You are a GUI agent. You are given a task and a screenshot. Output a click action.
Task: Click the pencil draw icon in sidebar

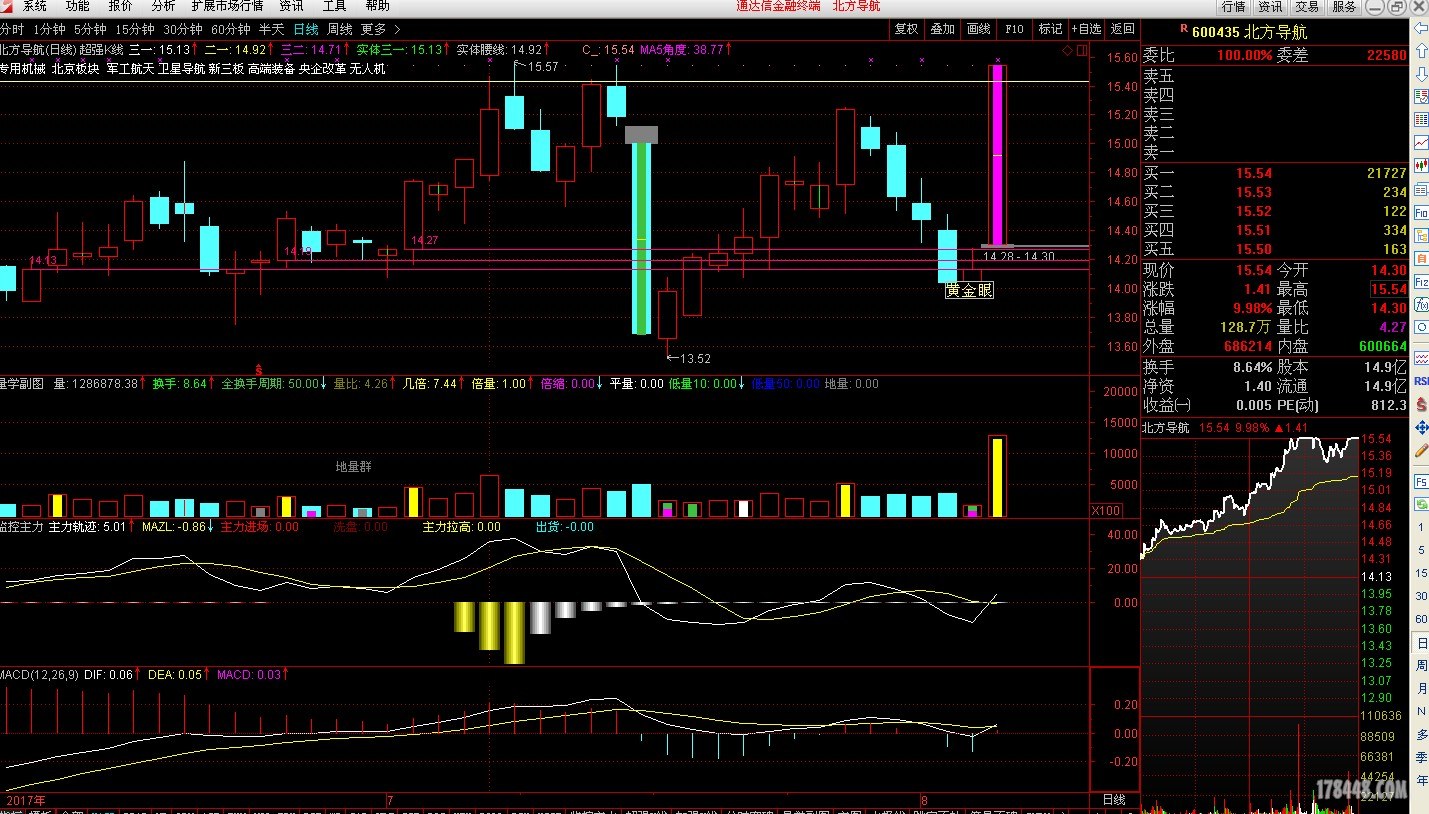(x=1420, y=451)
